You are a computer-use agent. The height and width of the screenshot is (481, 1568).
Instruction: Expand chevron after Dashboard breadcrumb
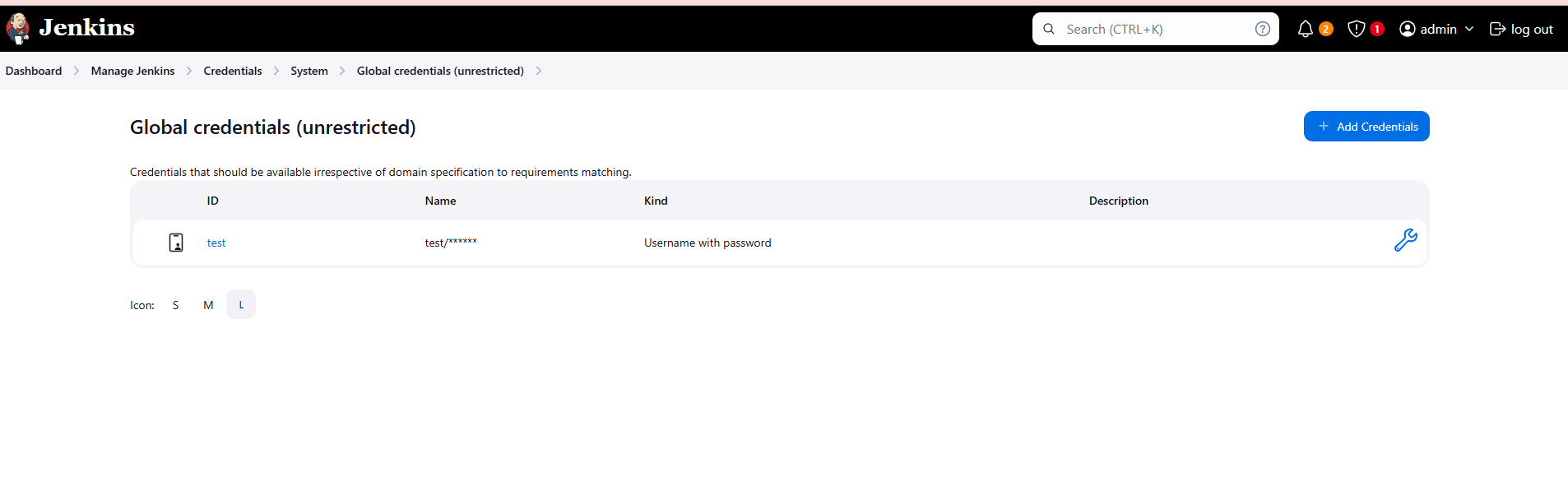(77, 72)
